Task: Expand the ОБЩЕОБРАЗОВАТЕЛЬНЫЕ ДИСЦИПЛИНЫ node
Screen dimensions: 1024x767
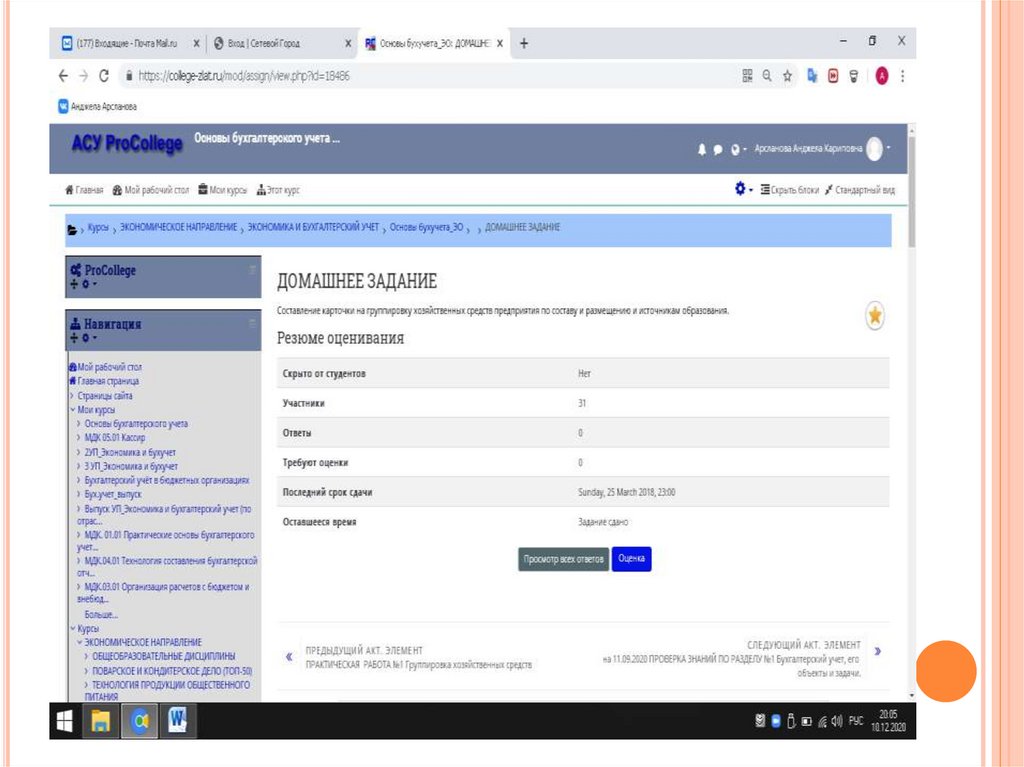Action: click(x=86, y=656)
